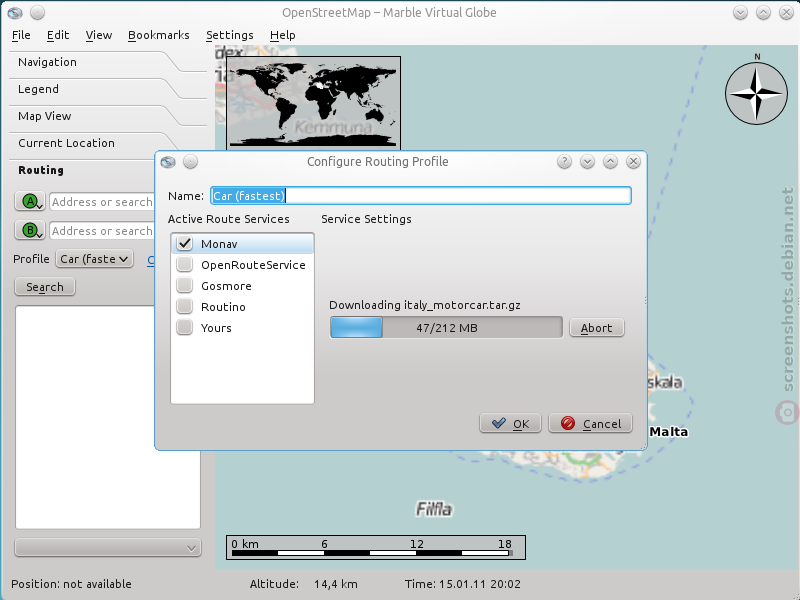The height and width of the screenshot is (600, 800).
Task: Open the route point B dropdown button
Action: [30, 230]
